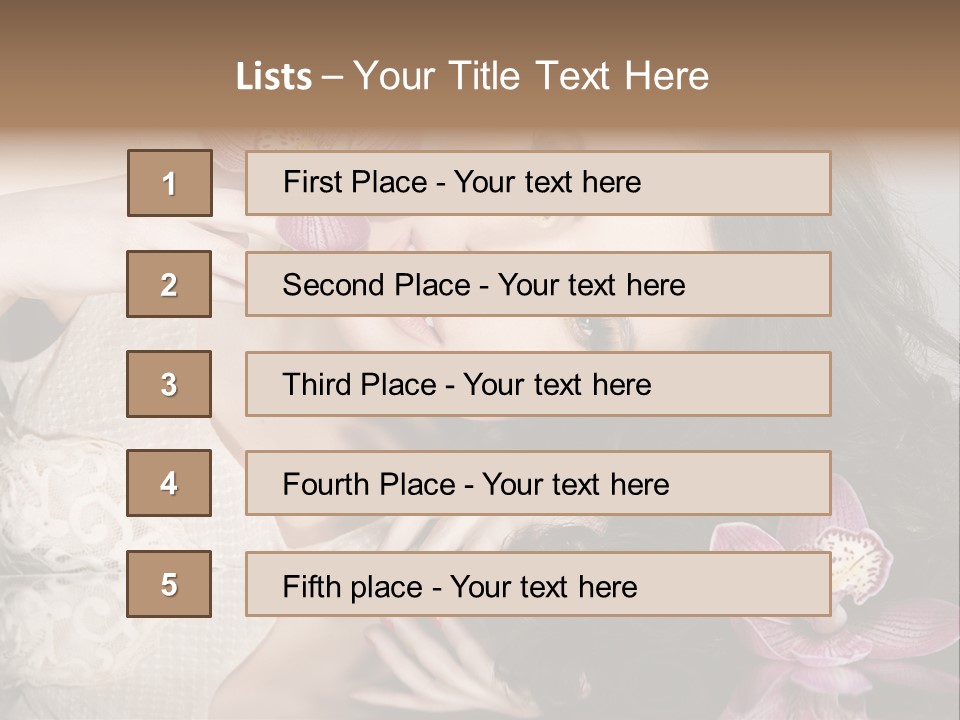Screen dimensions: 960x720
Task: Select the Second Place text bar
Action: [538, 284]
